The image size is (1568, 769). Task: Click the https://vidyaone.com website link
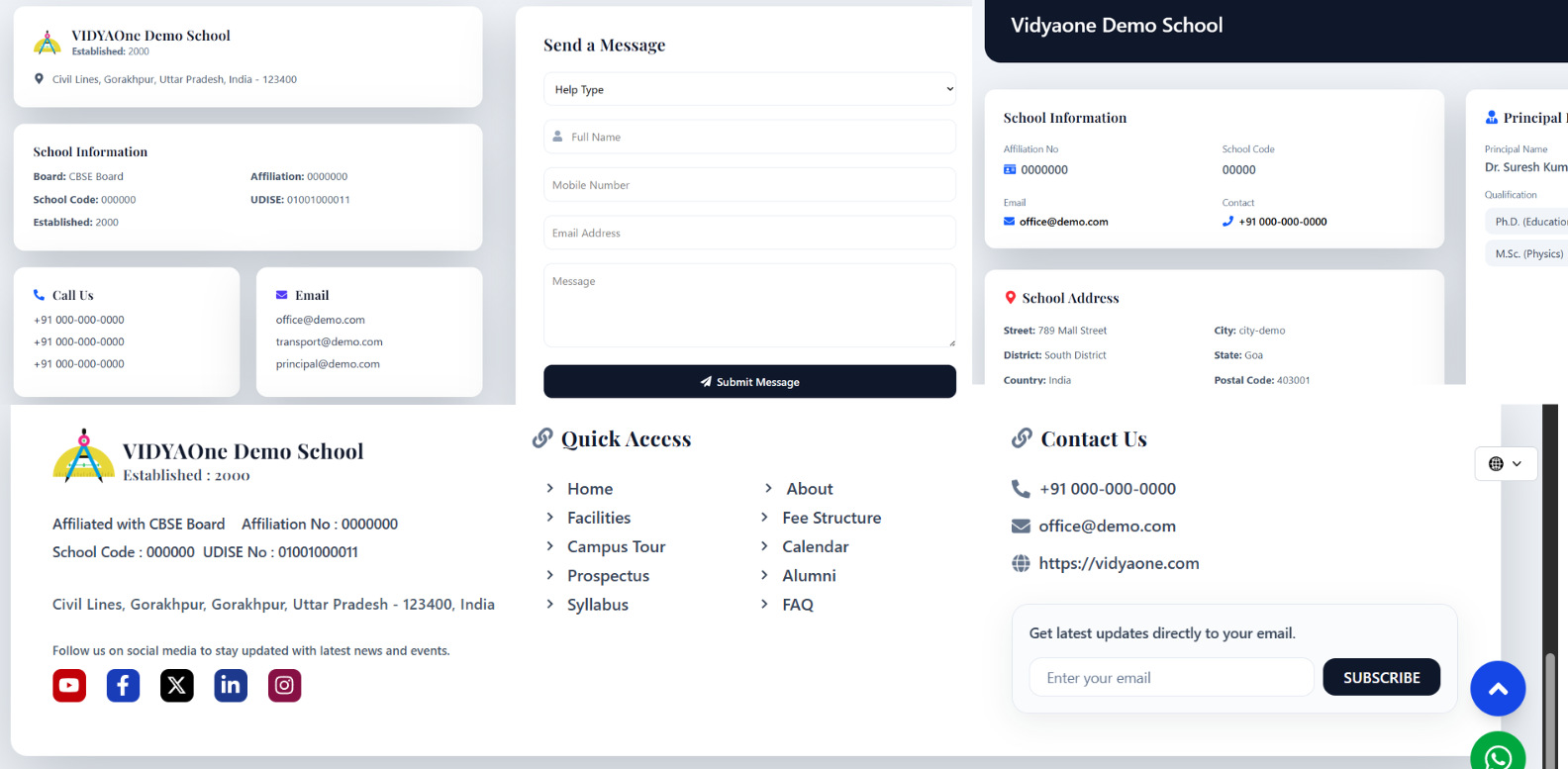tap(1119, 563)
